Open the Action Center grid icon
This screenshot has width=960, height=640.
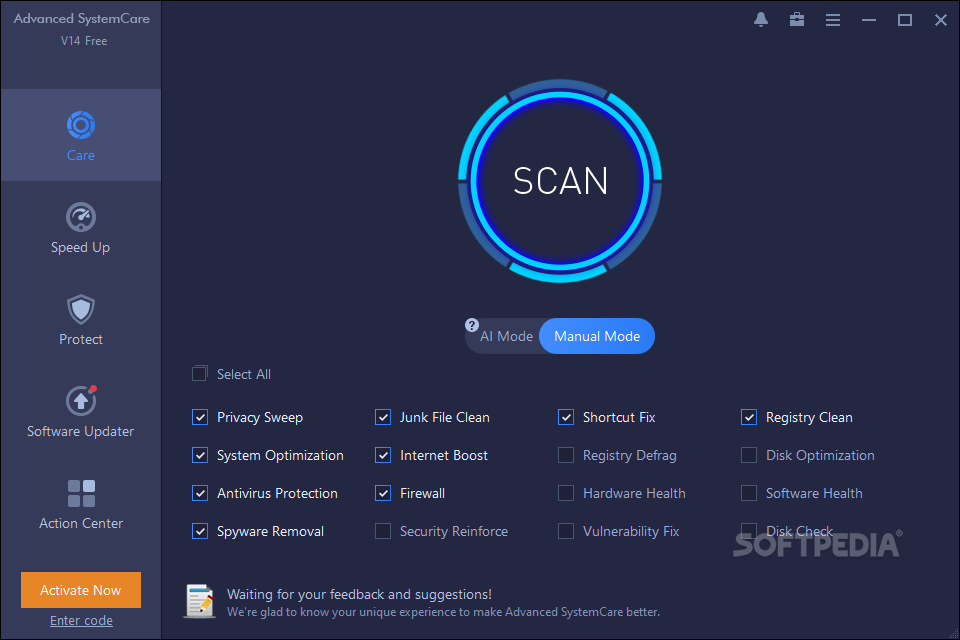point(81,494)
